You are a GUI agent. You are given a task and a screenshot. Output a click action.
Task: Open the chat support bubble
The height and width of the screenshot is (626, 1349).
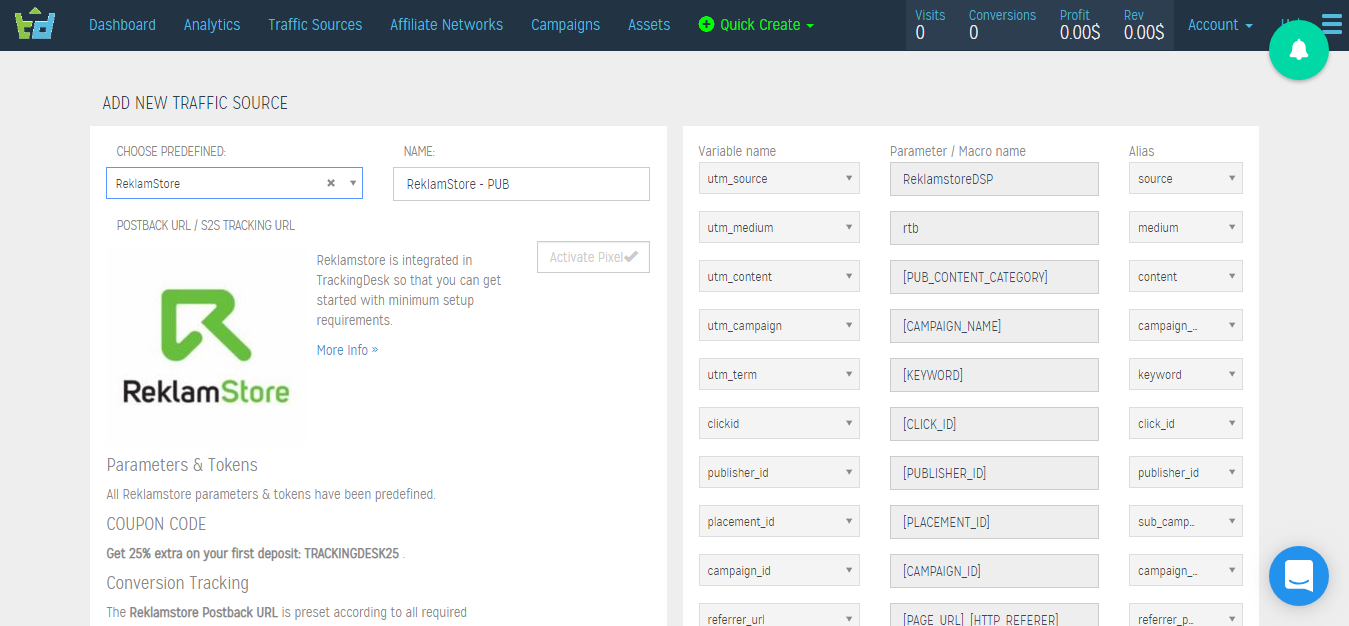(1298, 576)
